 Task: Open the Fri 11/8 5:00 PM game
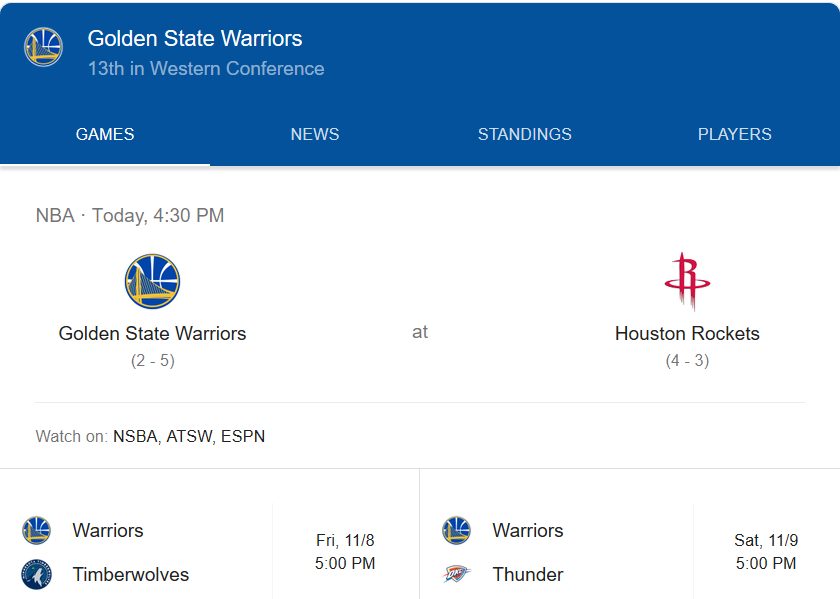click(345, 552)
